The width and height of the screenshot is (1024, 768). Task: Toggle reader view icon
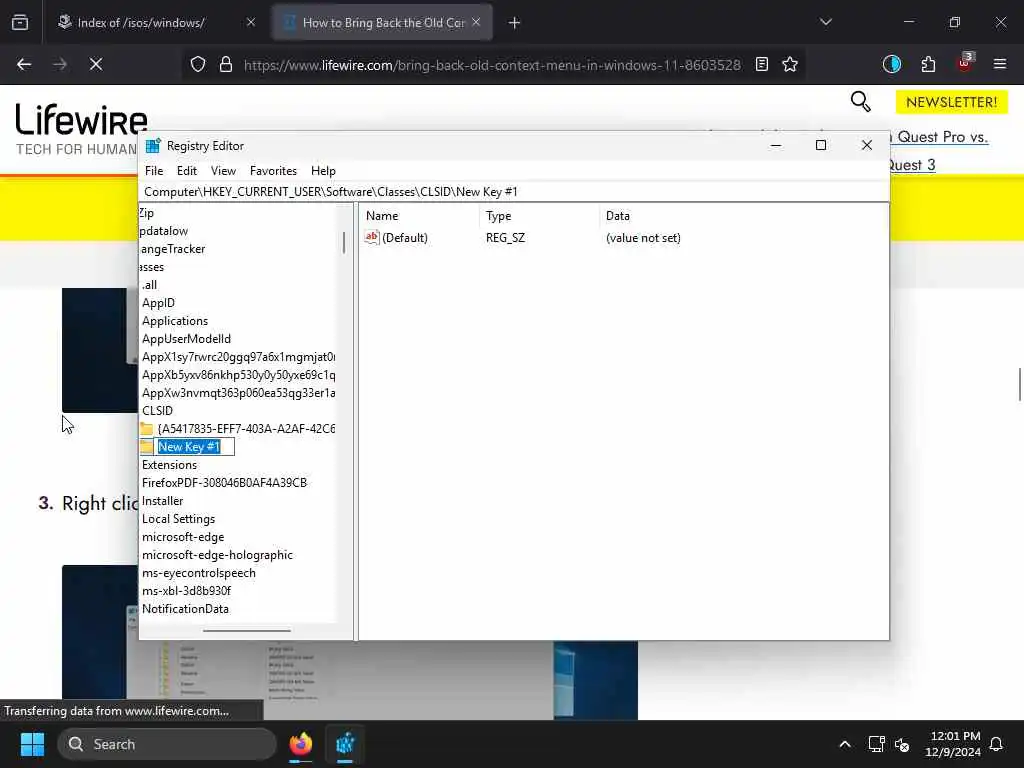[761, 65]
